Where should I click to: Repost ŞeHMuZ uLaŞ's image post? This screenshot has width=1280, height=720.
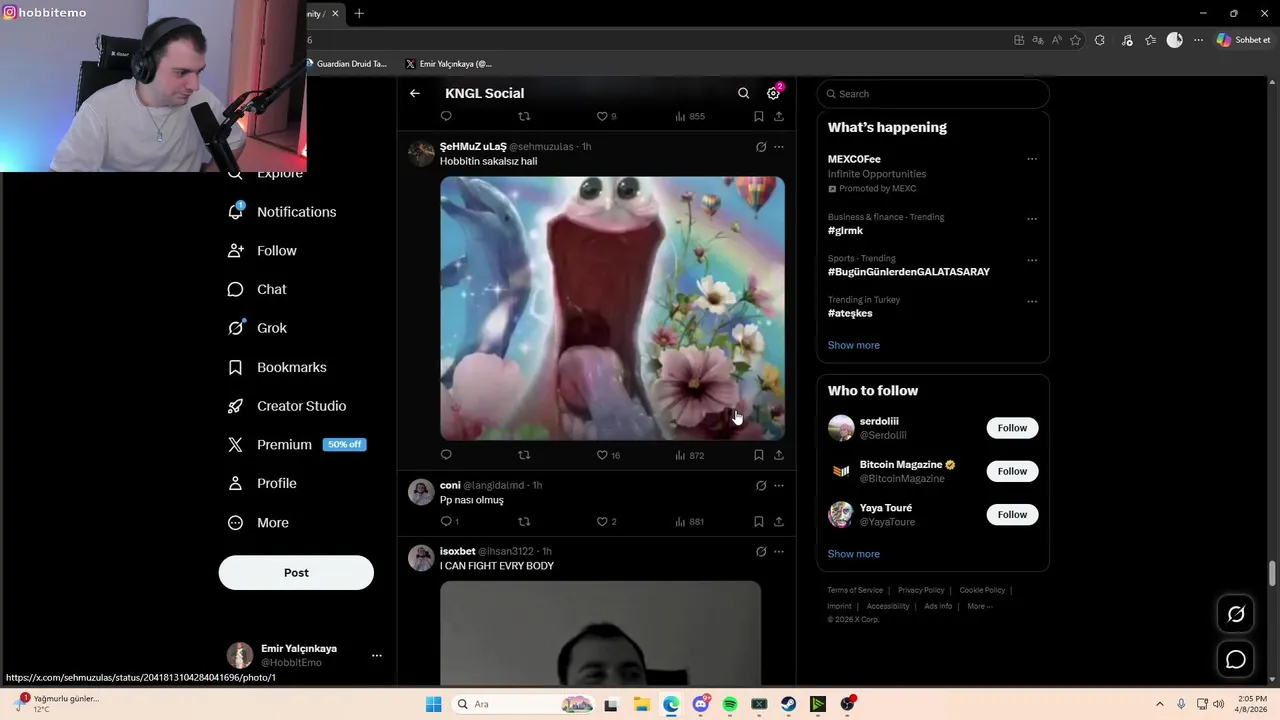coord(524,455)
